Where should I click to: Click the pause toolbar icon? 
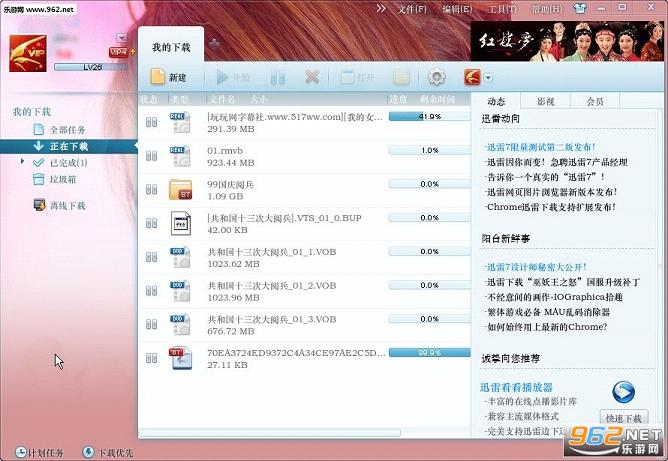pos(278,78)
